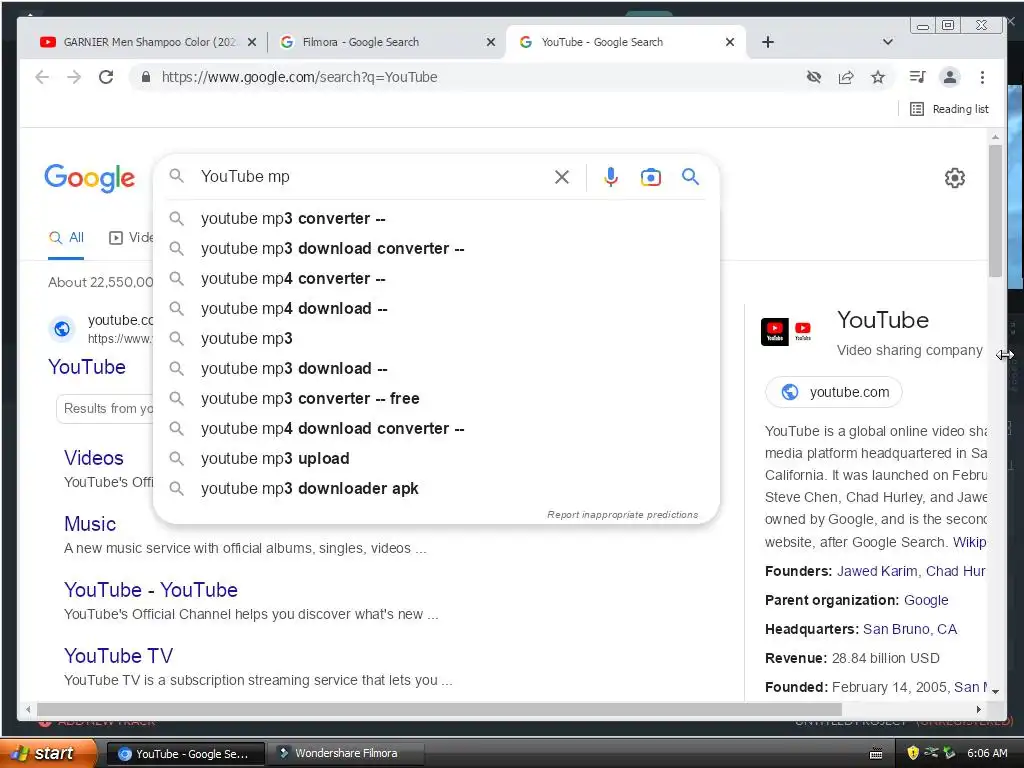Image resolution: width=1024 pixels, height=768 pixels.
Task: Click the security shield tray icon
Action: pos(913,753)
